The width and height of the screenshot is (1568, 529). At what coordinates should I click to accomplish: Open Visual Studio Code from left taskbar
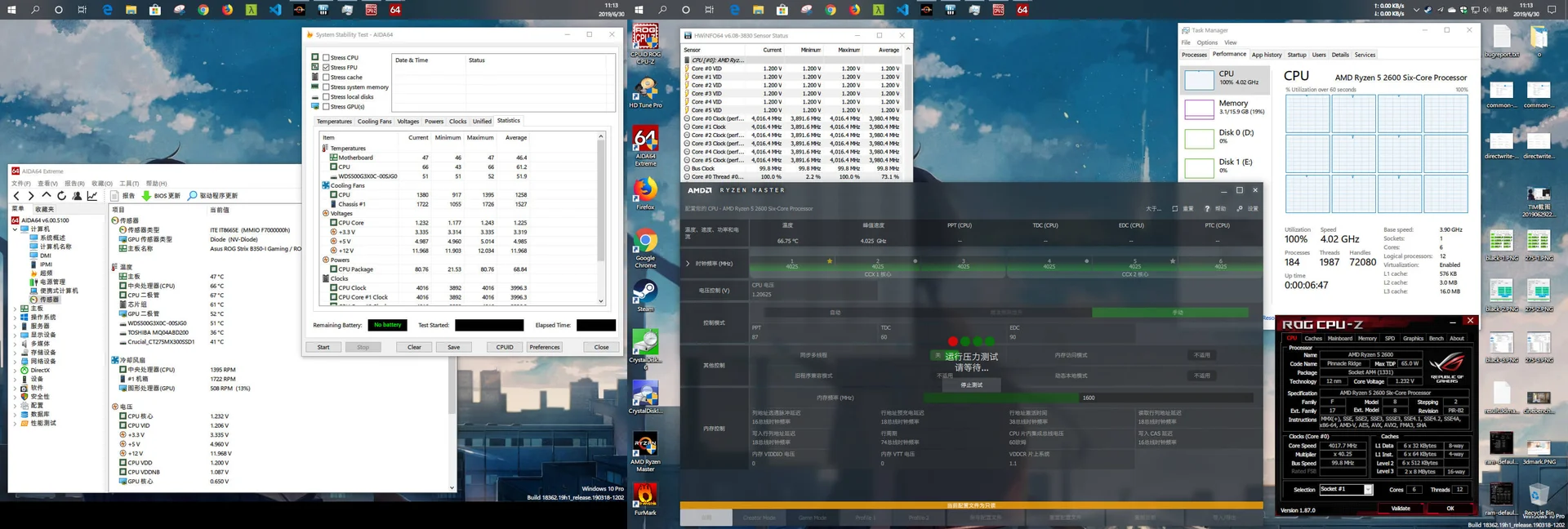click(x=275, y=10)
